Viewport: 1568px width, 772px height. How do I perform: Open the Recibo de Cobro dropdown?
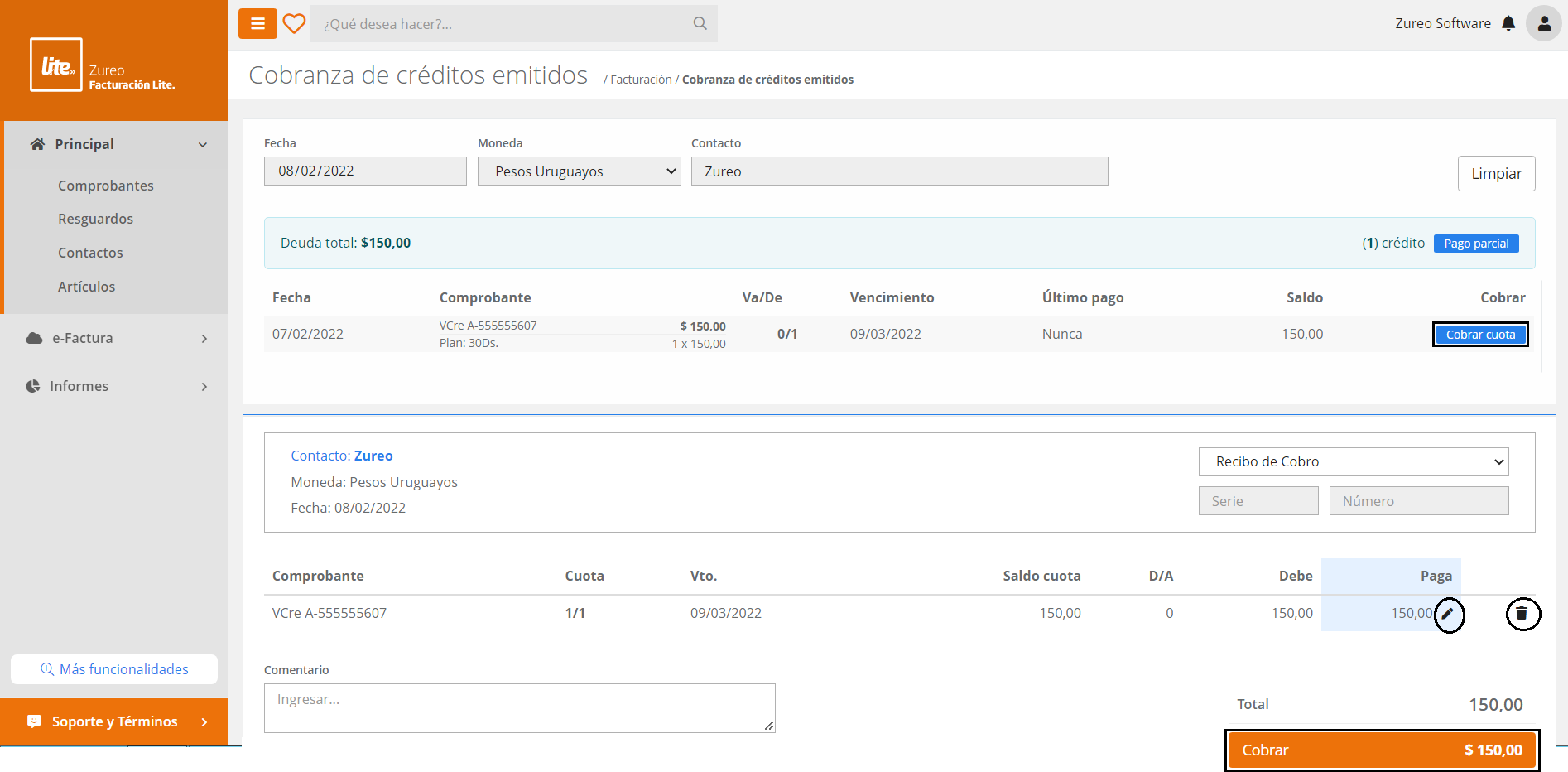[x=1353, y=462]
